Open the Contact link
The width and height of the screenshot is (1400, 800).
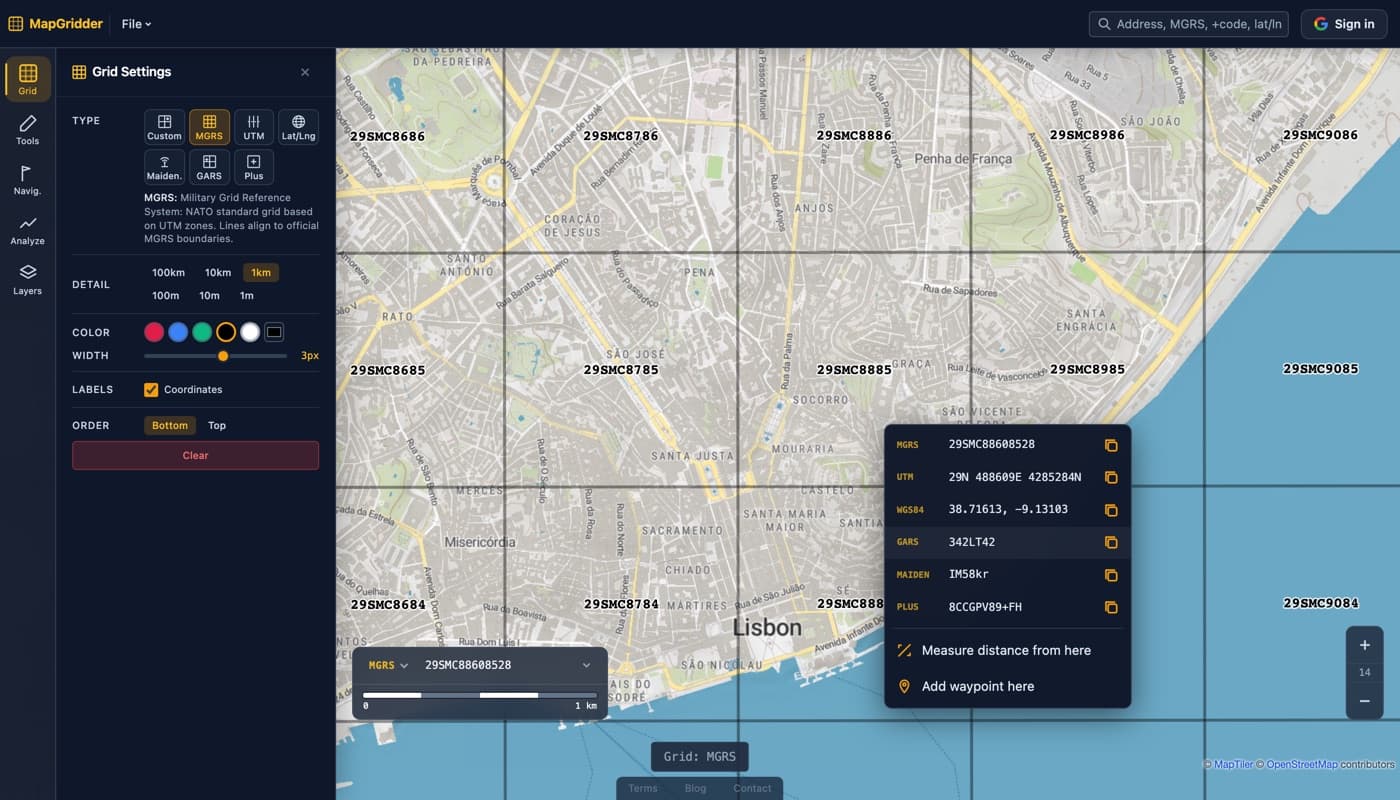click(x=752, y=788)
